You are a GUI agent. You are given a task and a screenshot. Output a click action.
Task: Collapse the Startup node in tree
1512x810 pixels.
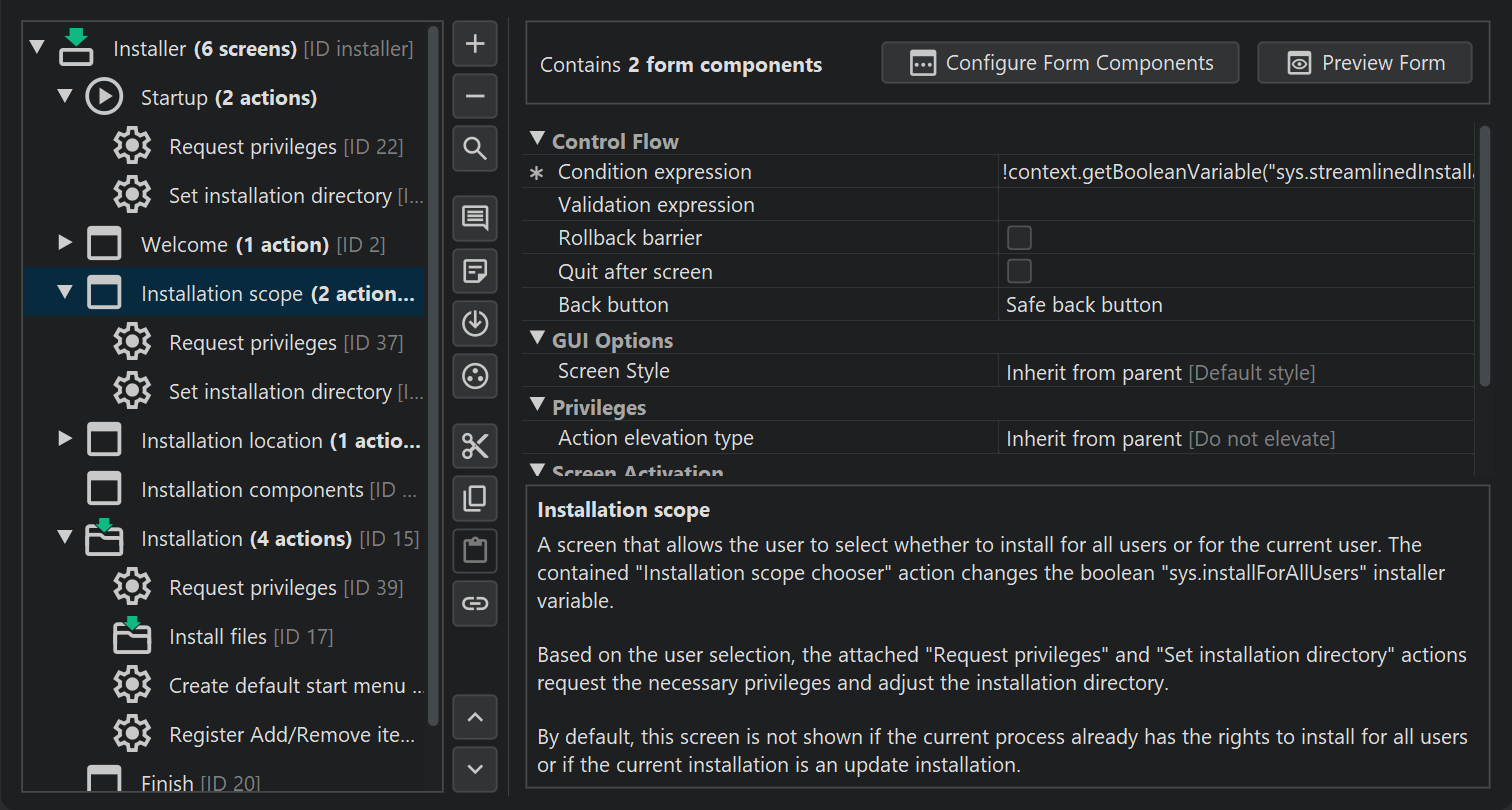tap(66, 97)
